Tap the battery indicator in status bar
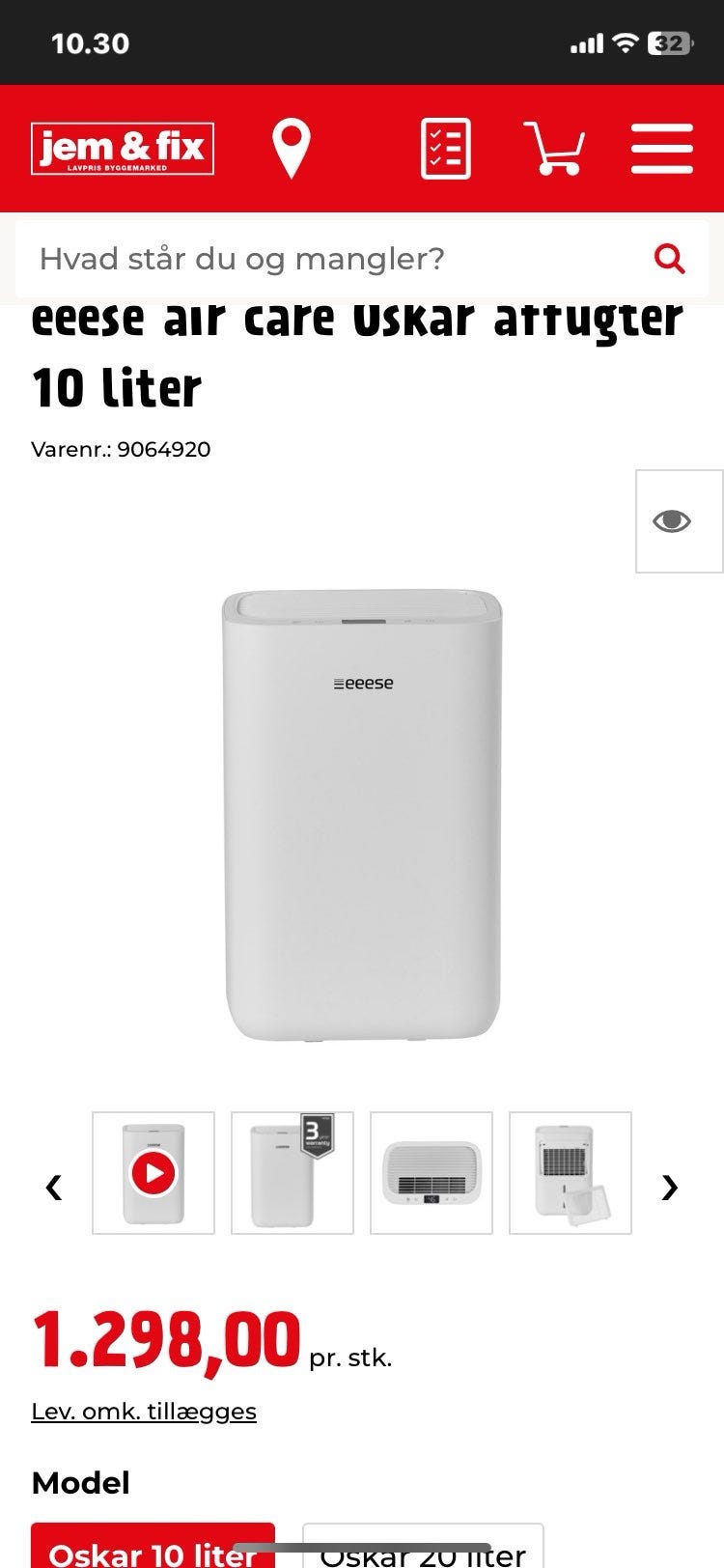Image resolution: width=724 pixels, height=1568 pixels. (668, 43)
